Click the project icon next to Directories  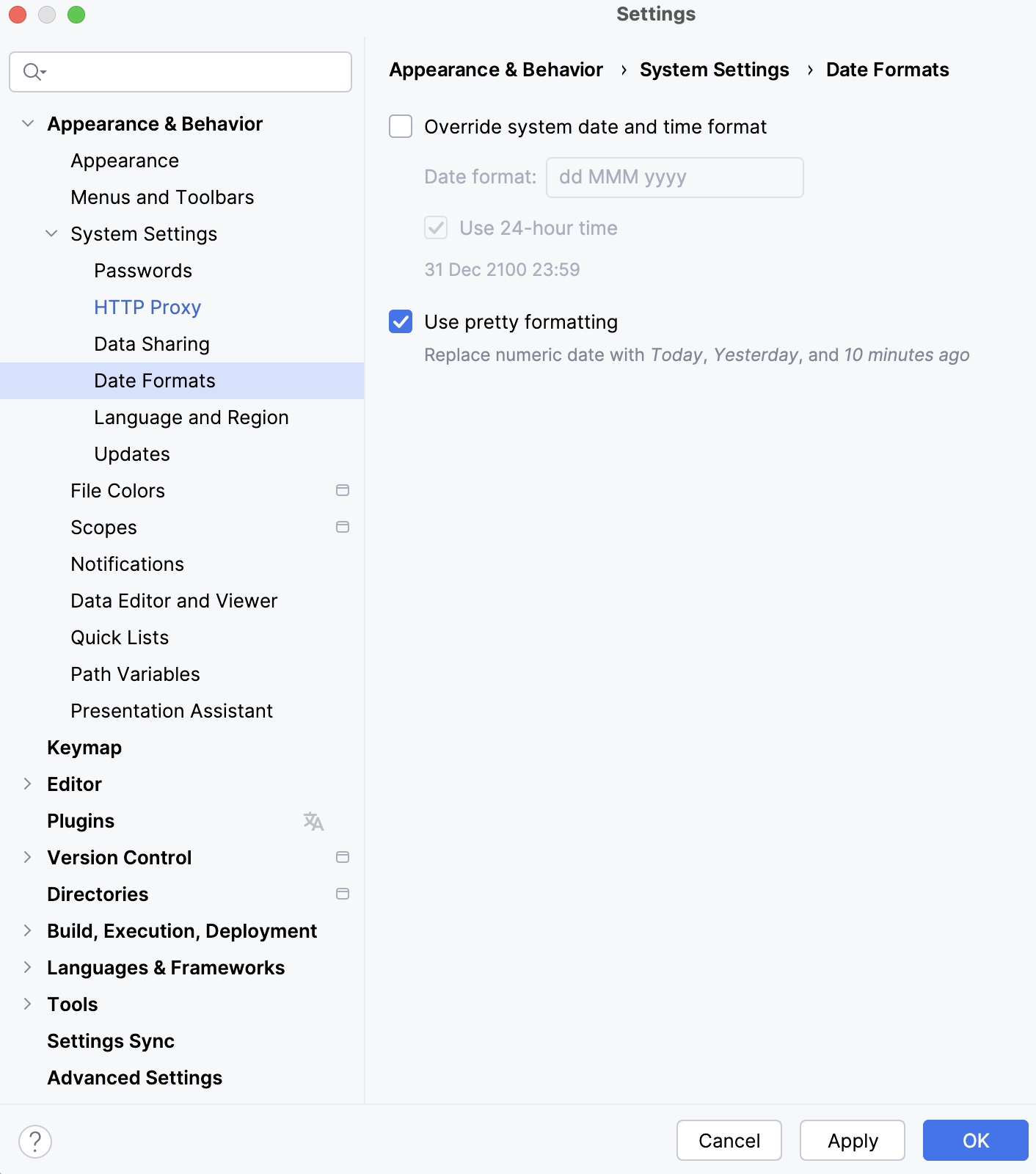tap(342, 894)
